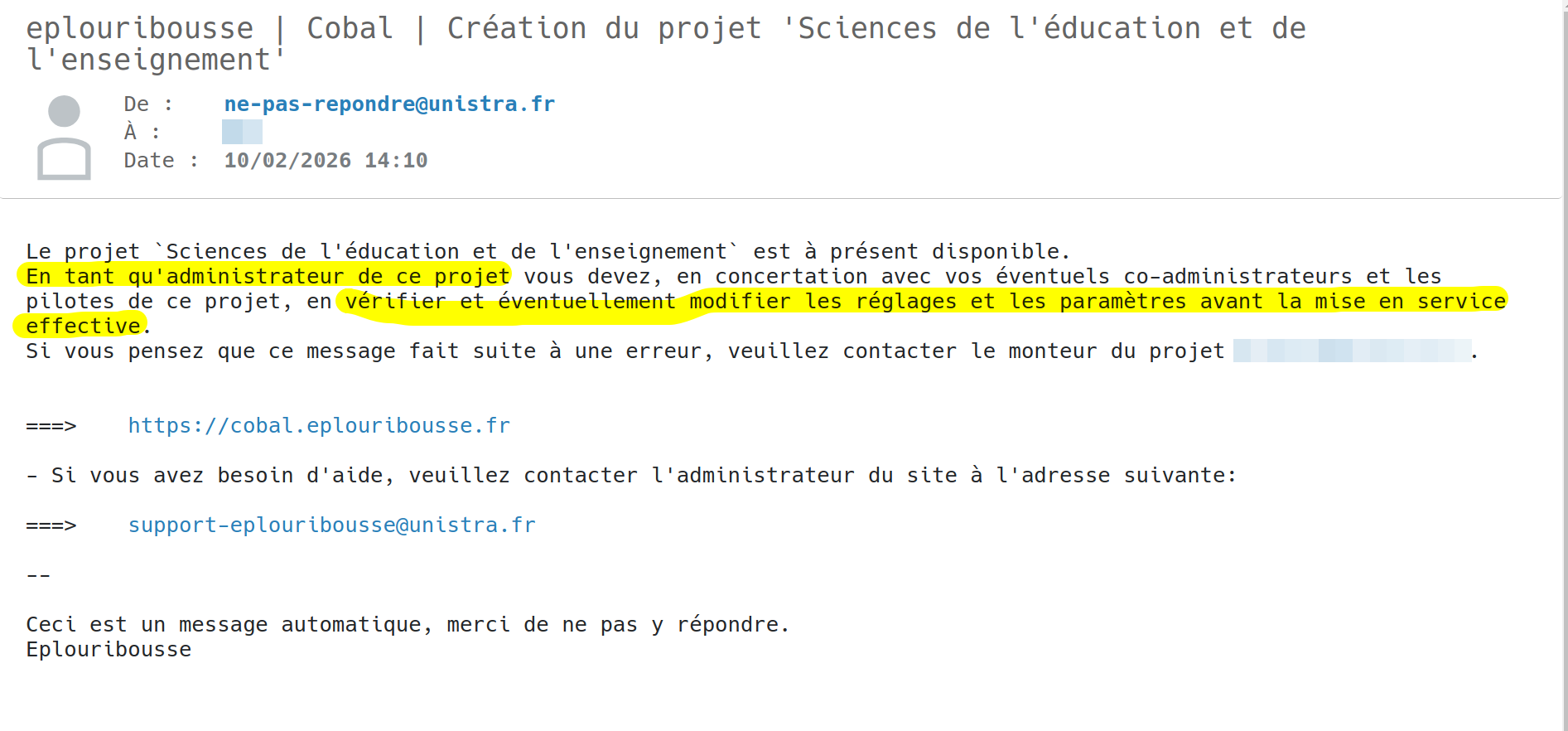
Task: Click the blurred recipient address in À field
Action: (242, 132)
